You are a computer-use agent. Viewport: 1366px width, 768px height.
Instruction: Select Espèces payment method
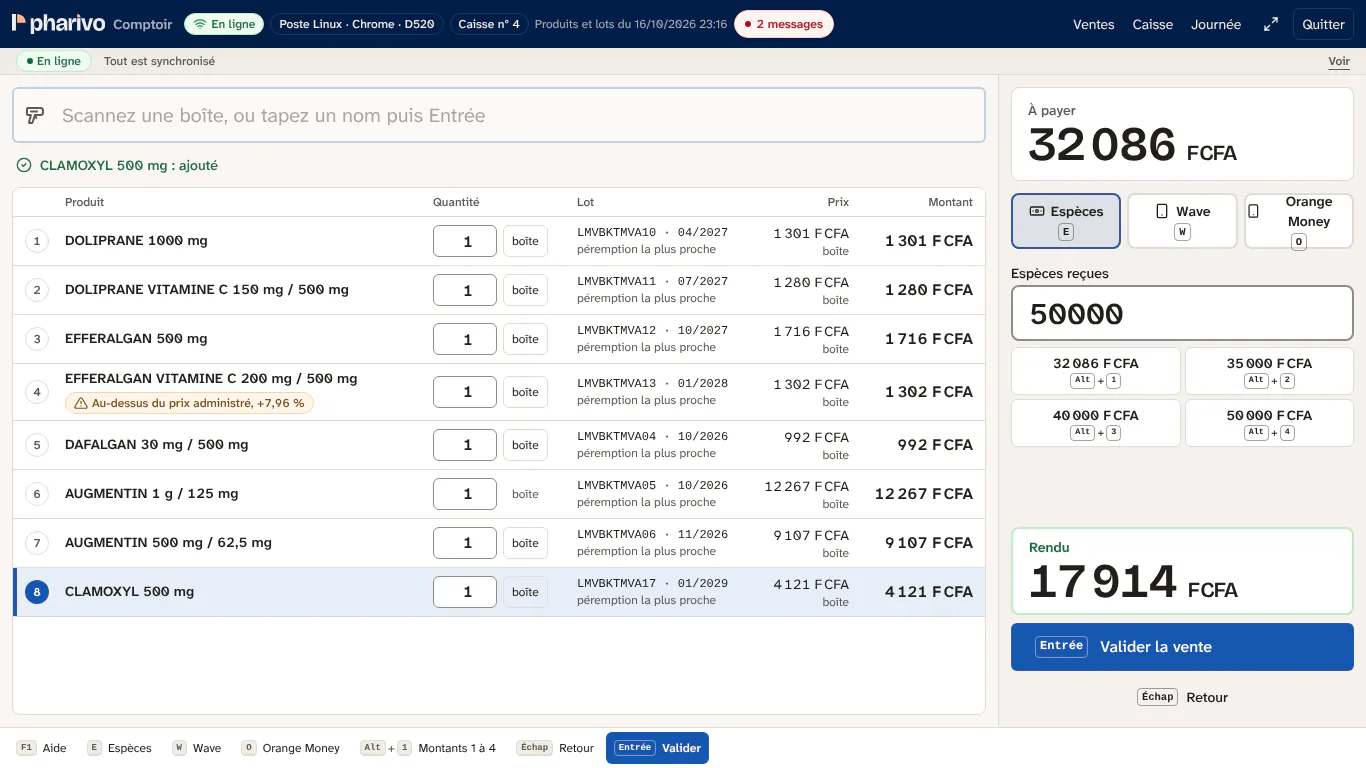click(1066, 221)
